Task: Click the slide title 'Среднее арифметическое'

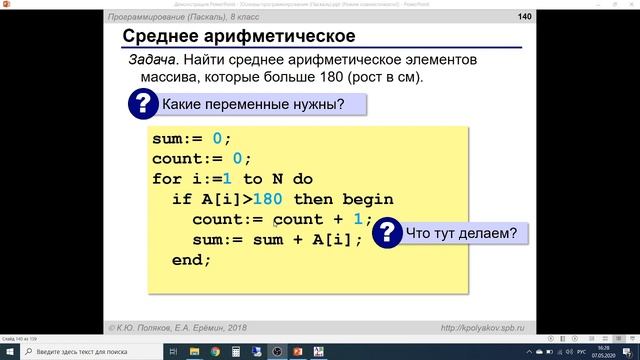Action: point(239,36)
